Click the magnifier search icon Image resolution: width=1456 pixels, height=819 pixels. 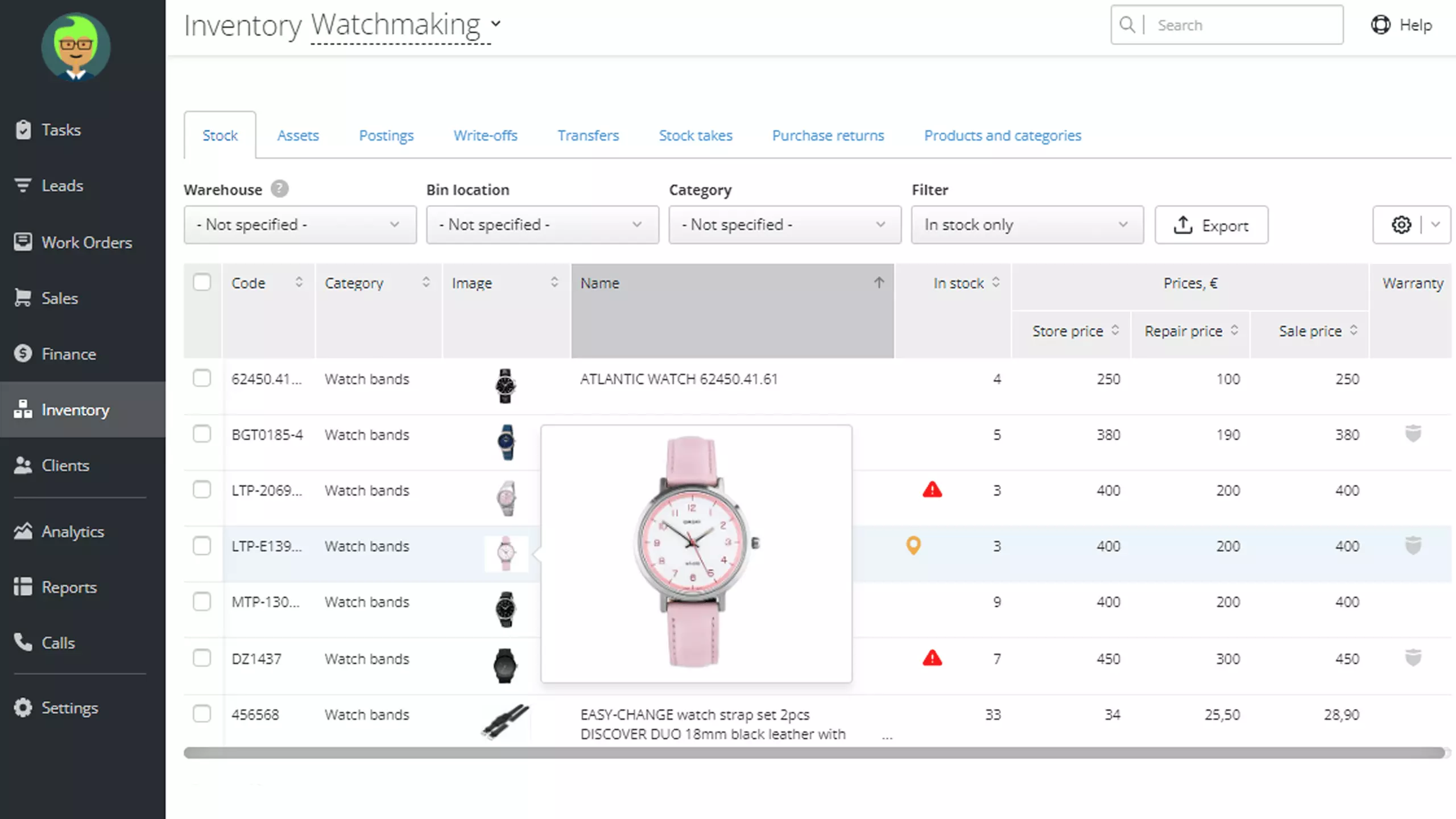tap(1127, 25)
